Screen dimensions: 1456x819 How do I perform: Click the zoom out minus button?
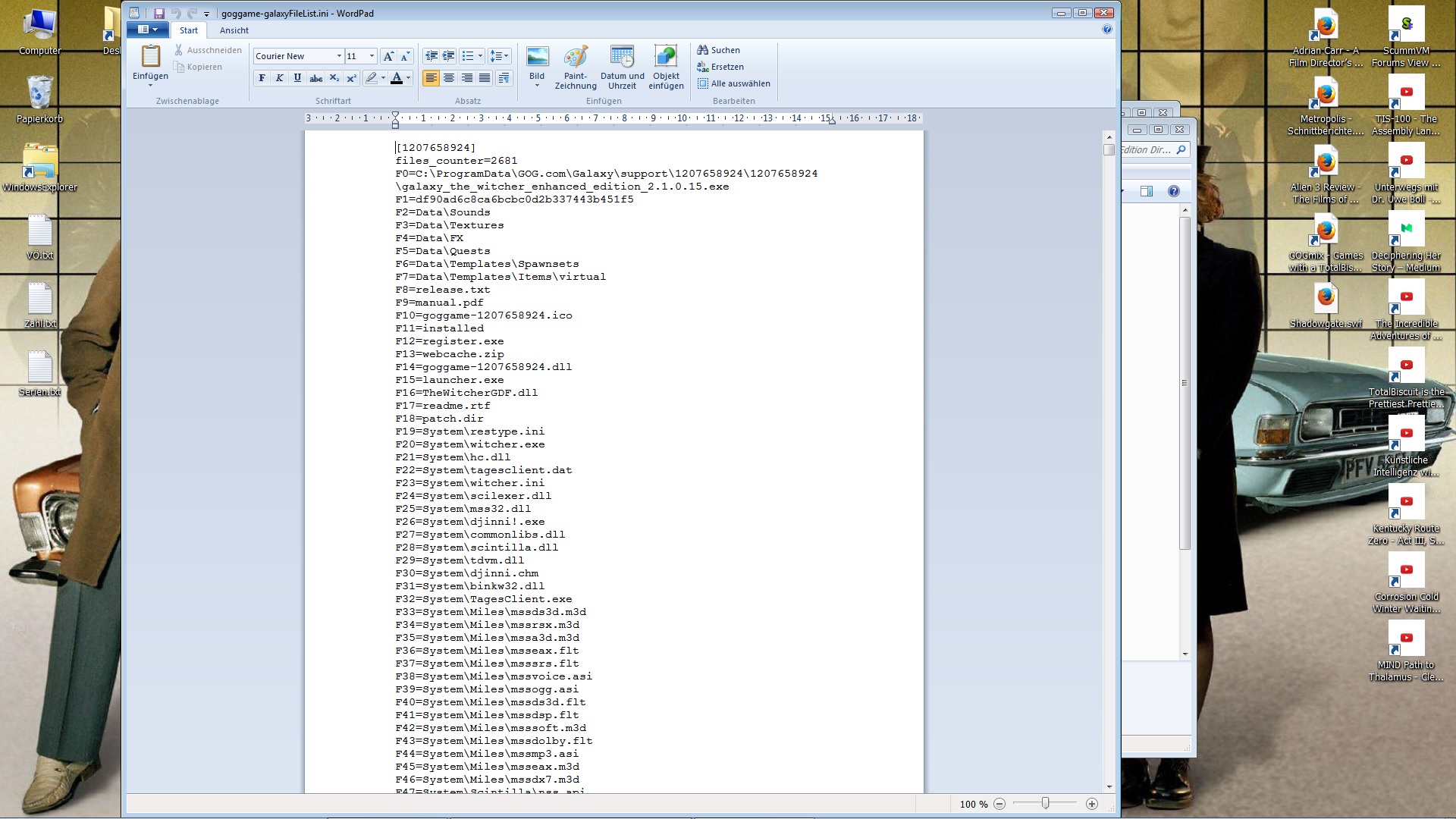click(x=999, y=804)
